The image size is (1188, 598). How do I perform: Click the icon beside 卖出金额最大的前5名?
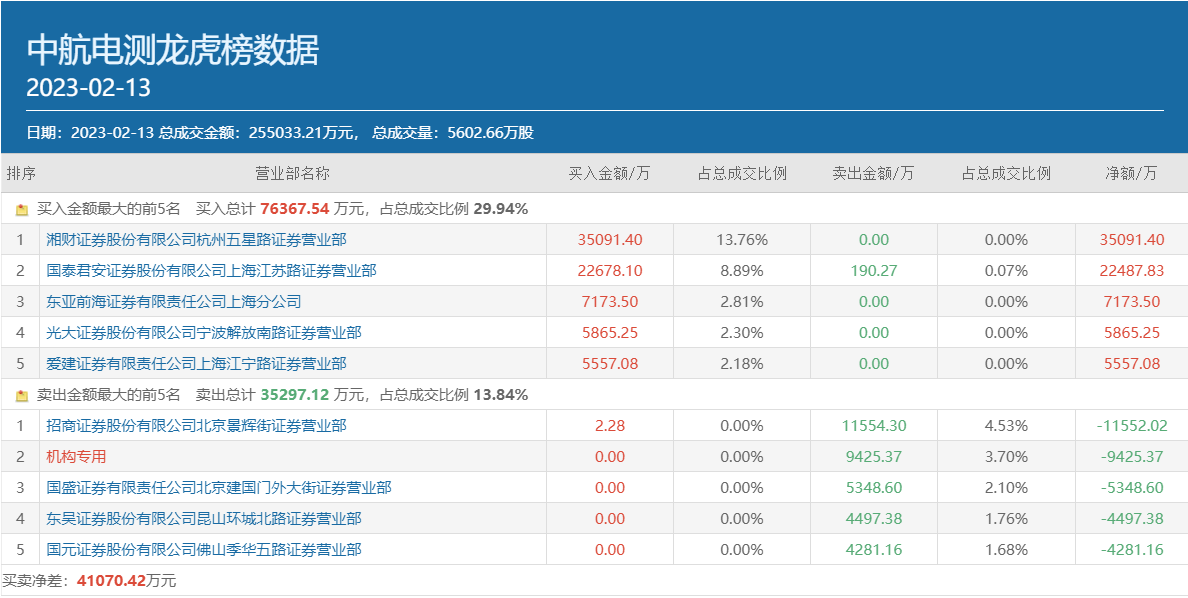[x=22, y=396]
